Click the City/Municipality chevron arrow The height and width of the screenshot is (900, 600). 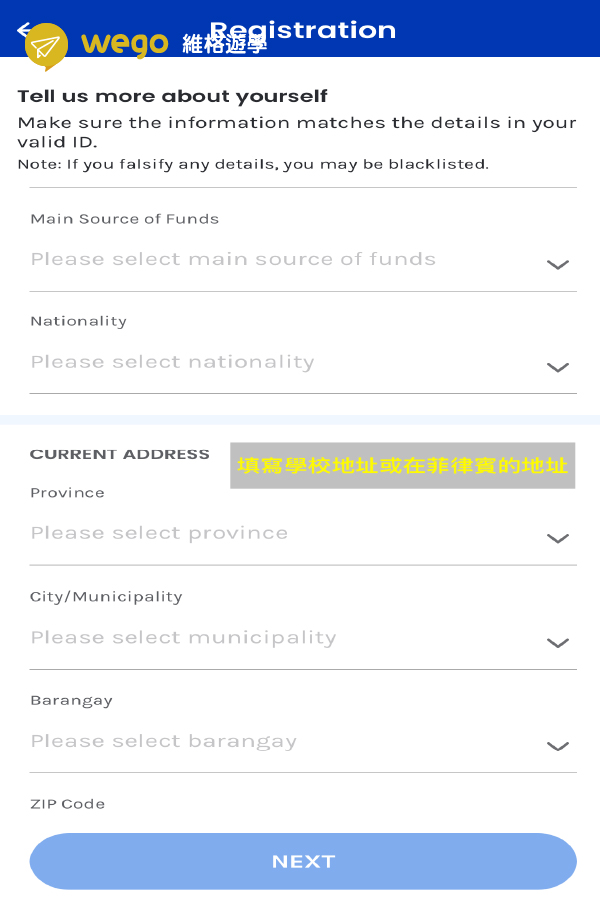pyautogui.click(x=557, y=643)
